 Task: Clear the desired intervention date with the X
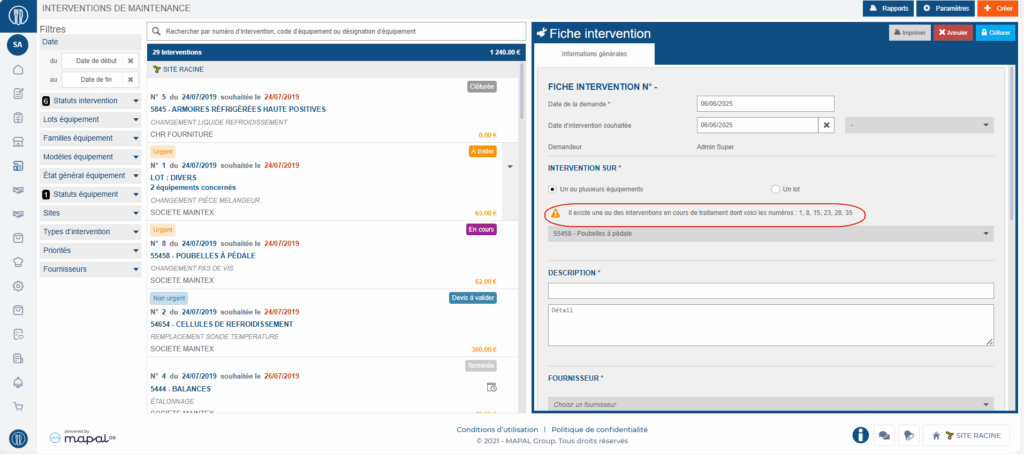826,125
